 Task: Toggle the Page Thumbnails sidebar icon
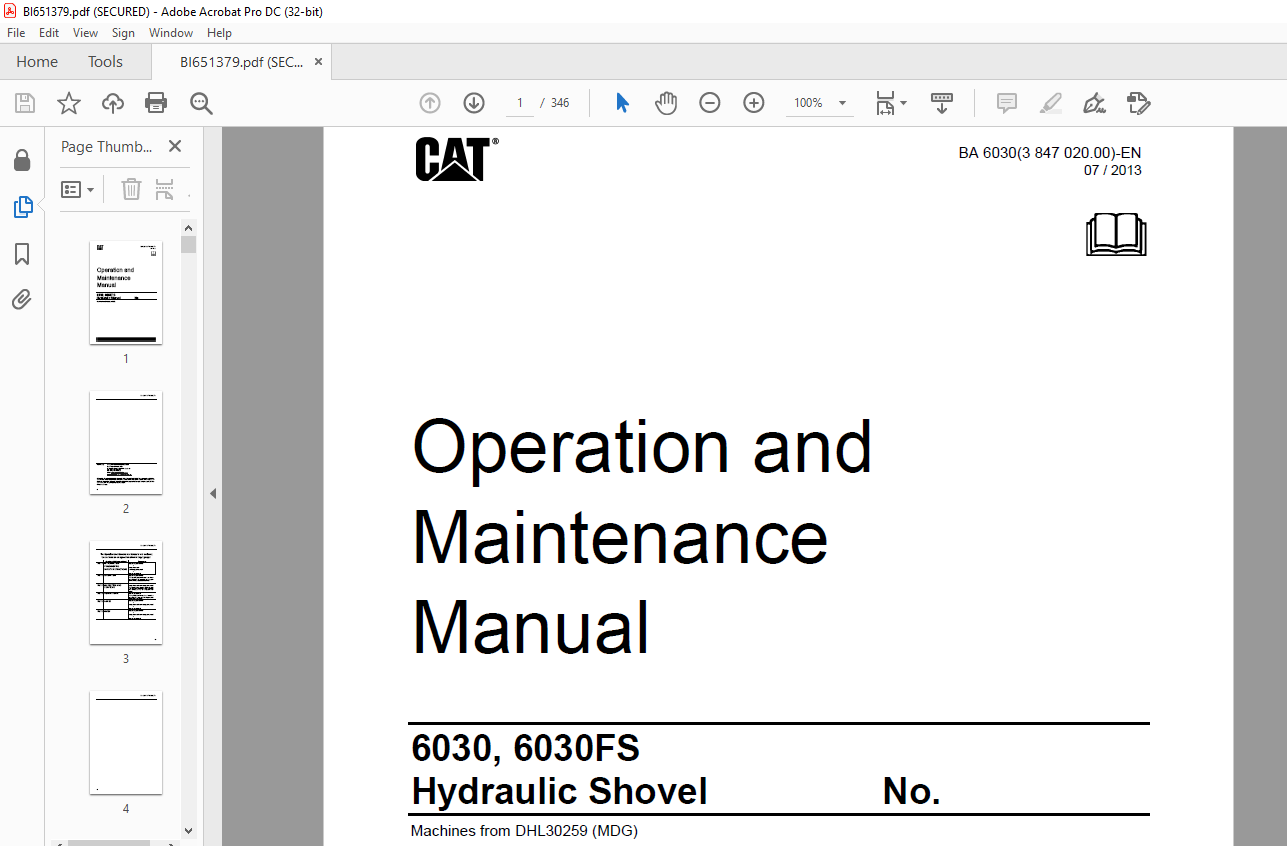click(22, 207)
